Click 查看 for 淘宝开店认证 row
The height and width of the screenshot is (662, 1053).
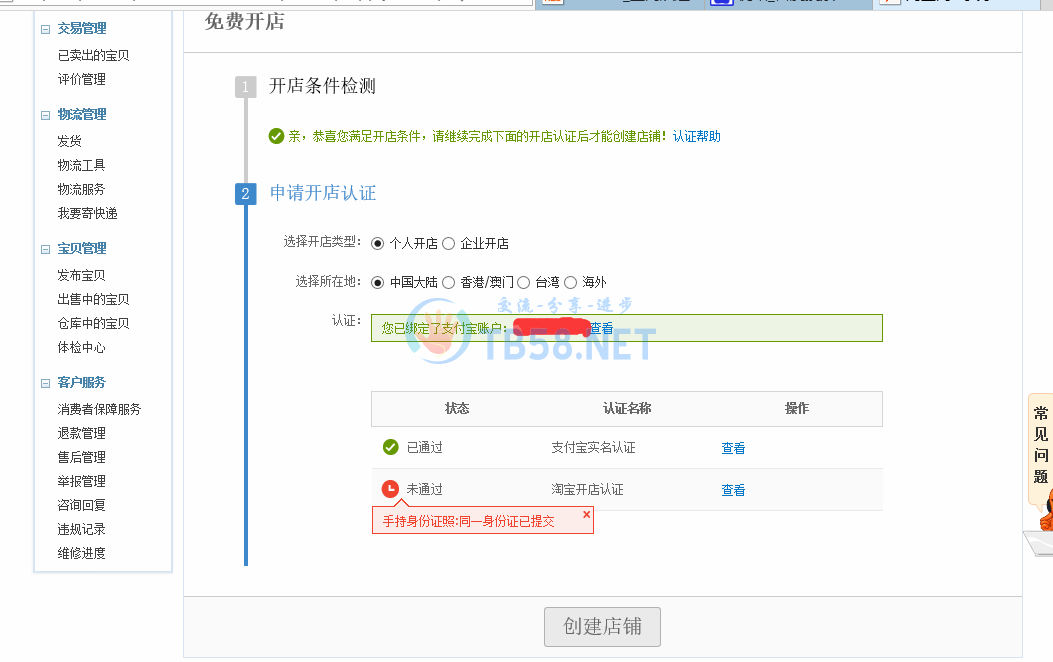733,491
